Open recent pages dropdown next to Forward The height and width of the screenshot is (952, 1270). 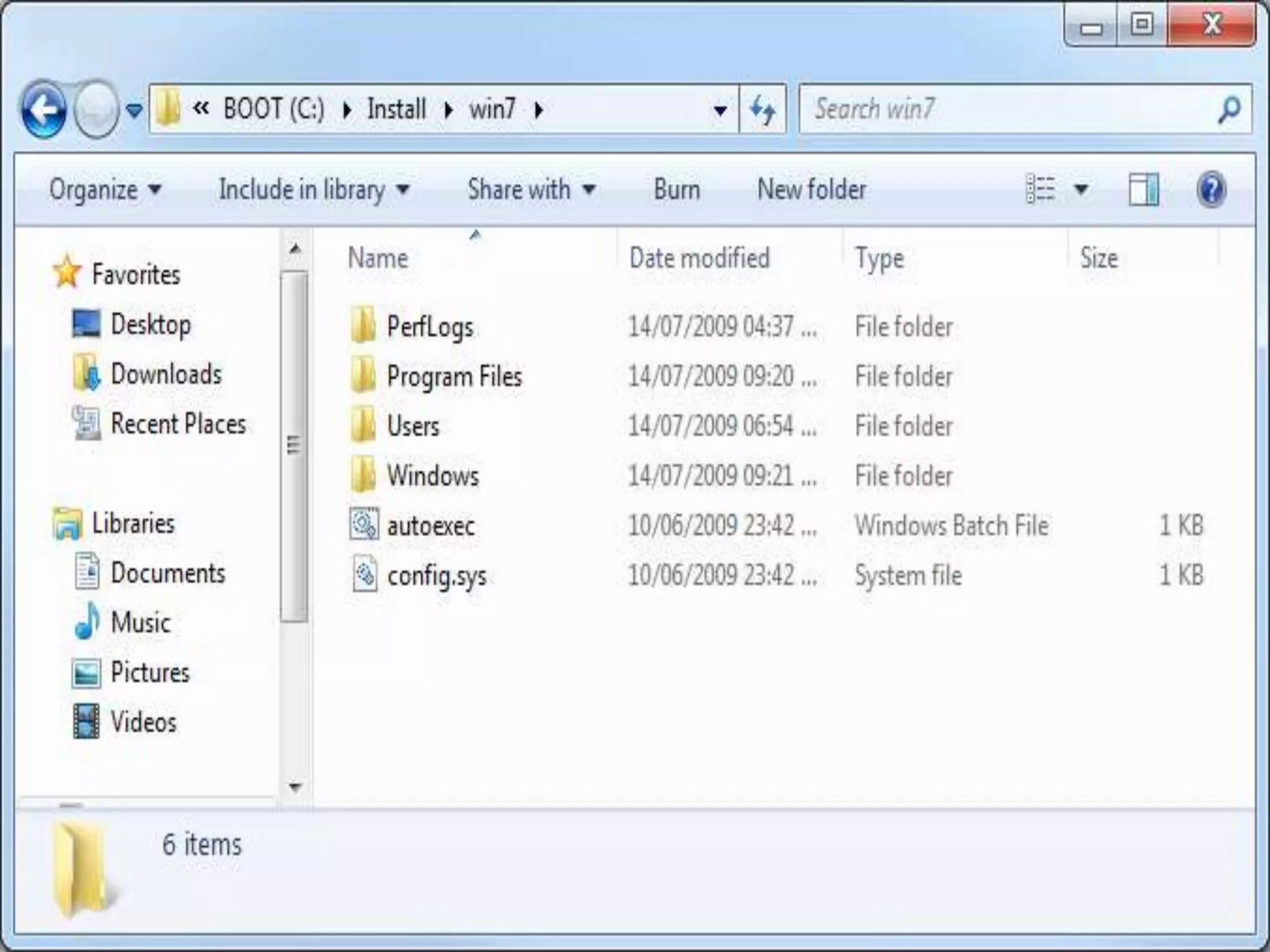pos(134,110)
